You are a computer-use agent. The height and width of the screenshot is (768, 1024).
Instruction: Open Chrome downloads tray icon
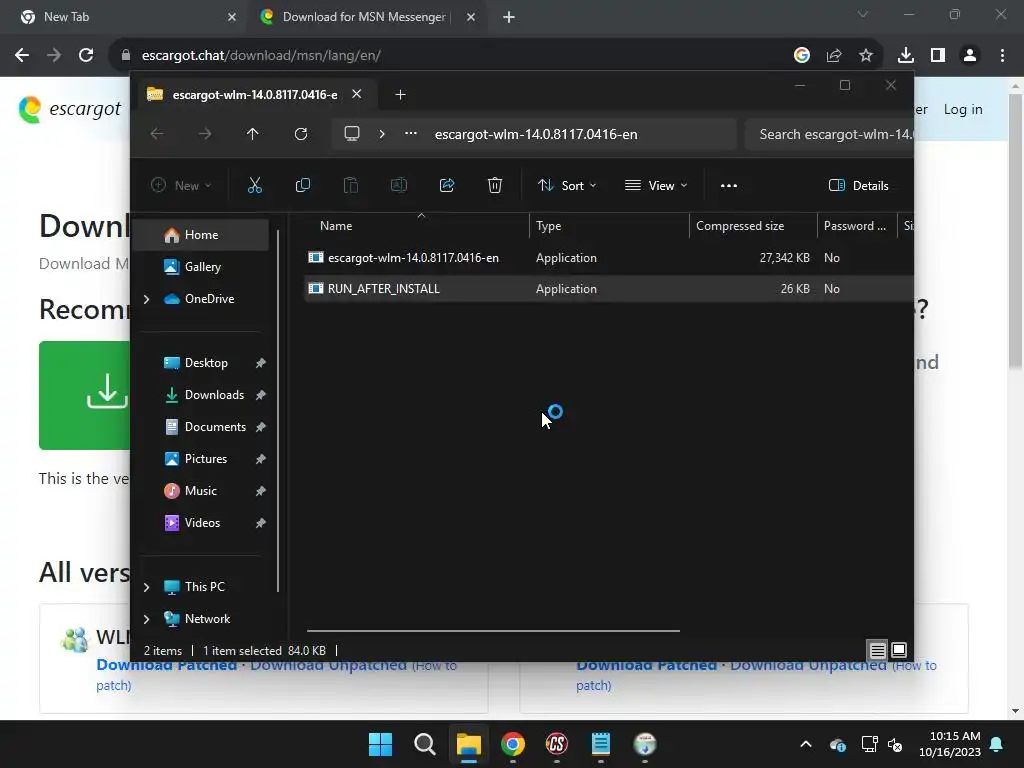point(906,56)
